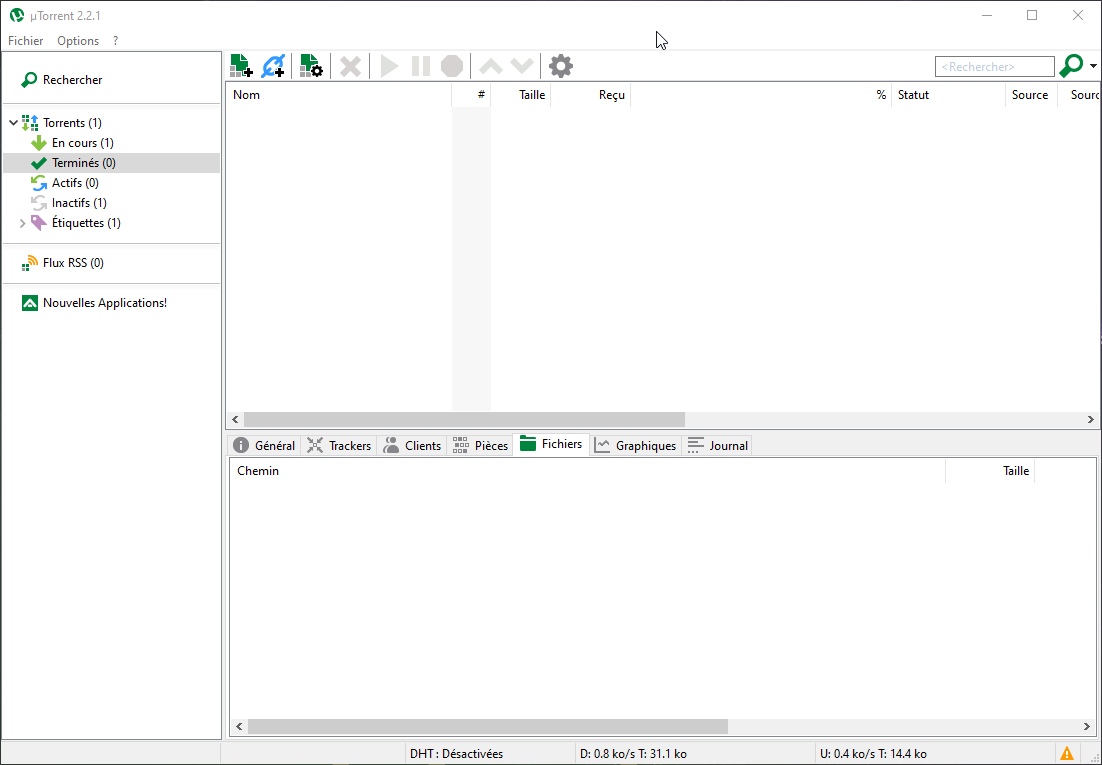Select the Fichiers tab

[551, 444]
